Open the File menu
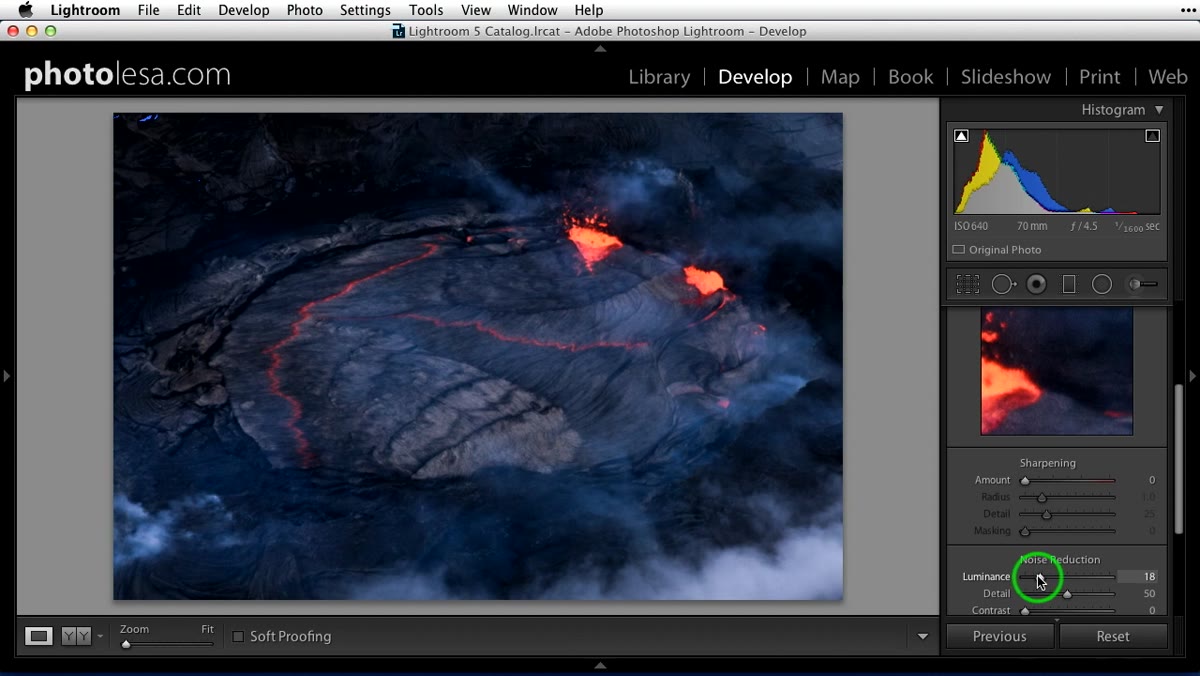The image size is (1200, 676). pyautogui.click(x=148, y=10)
